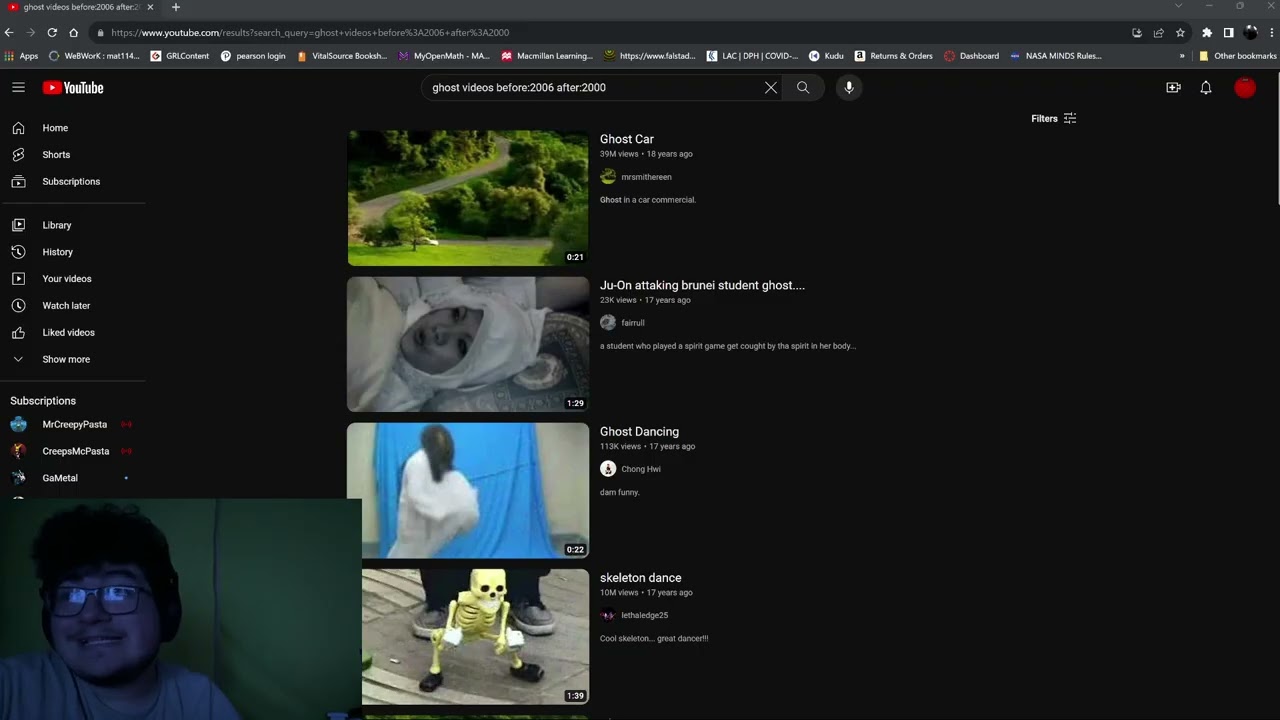Start voice search with the microphone

(x=849, y=88)
